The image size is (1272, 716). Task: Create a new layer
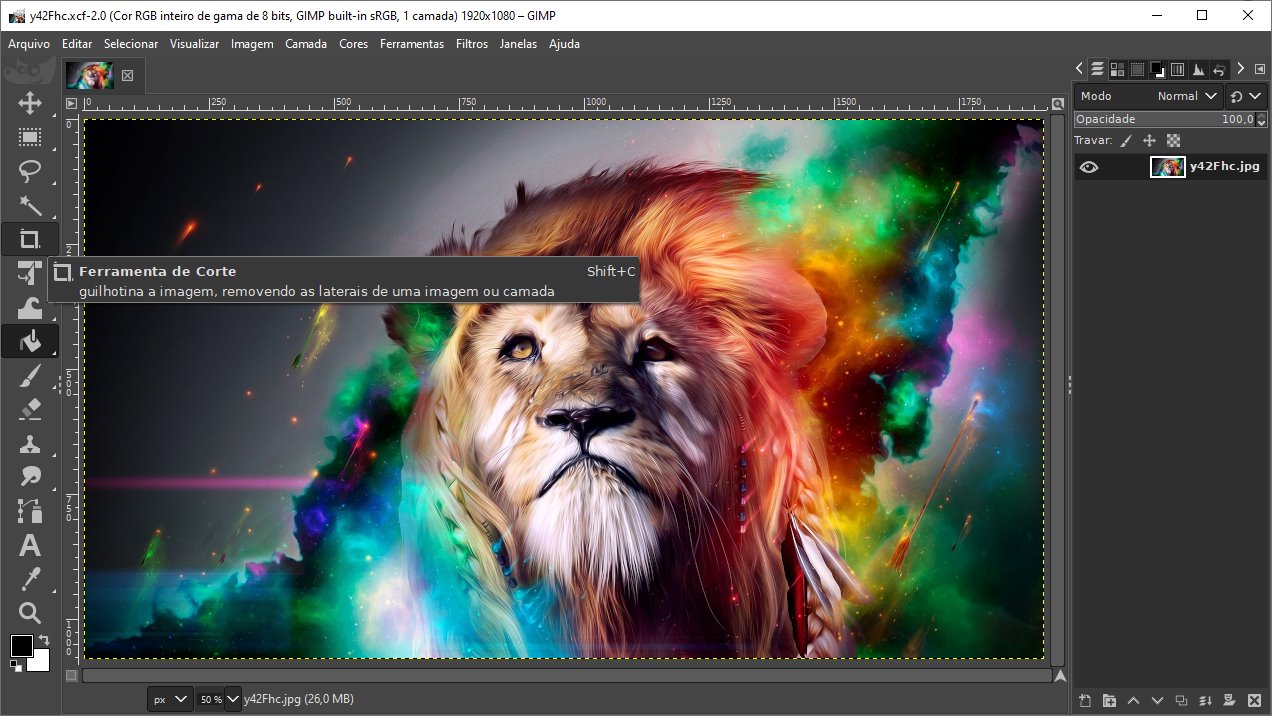[1085, 700]
